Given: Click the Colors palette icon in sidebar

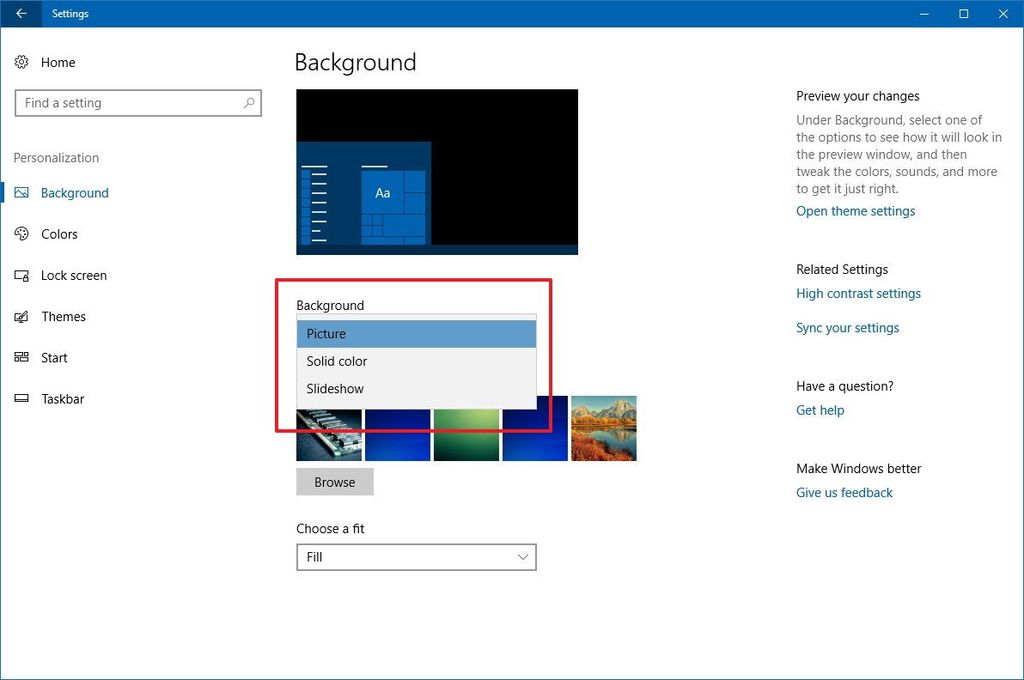Looking at the screenshot, I should (x=22, y=234).
